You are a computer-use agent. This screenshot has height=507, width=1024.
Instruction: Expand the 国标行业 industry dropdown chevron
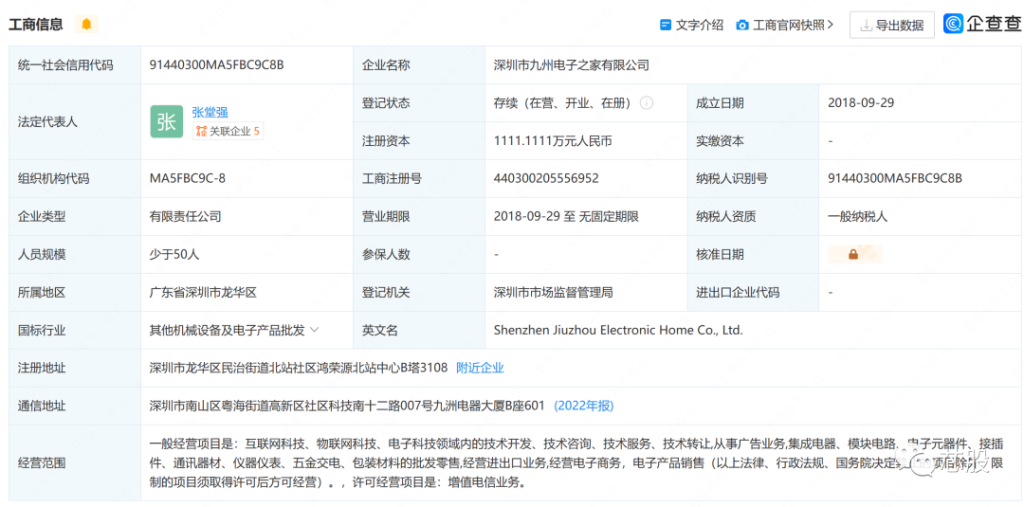(x=314, y=330)
